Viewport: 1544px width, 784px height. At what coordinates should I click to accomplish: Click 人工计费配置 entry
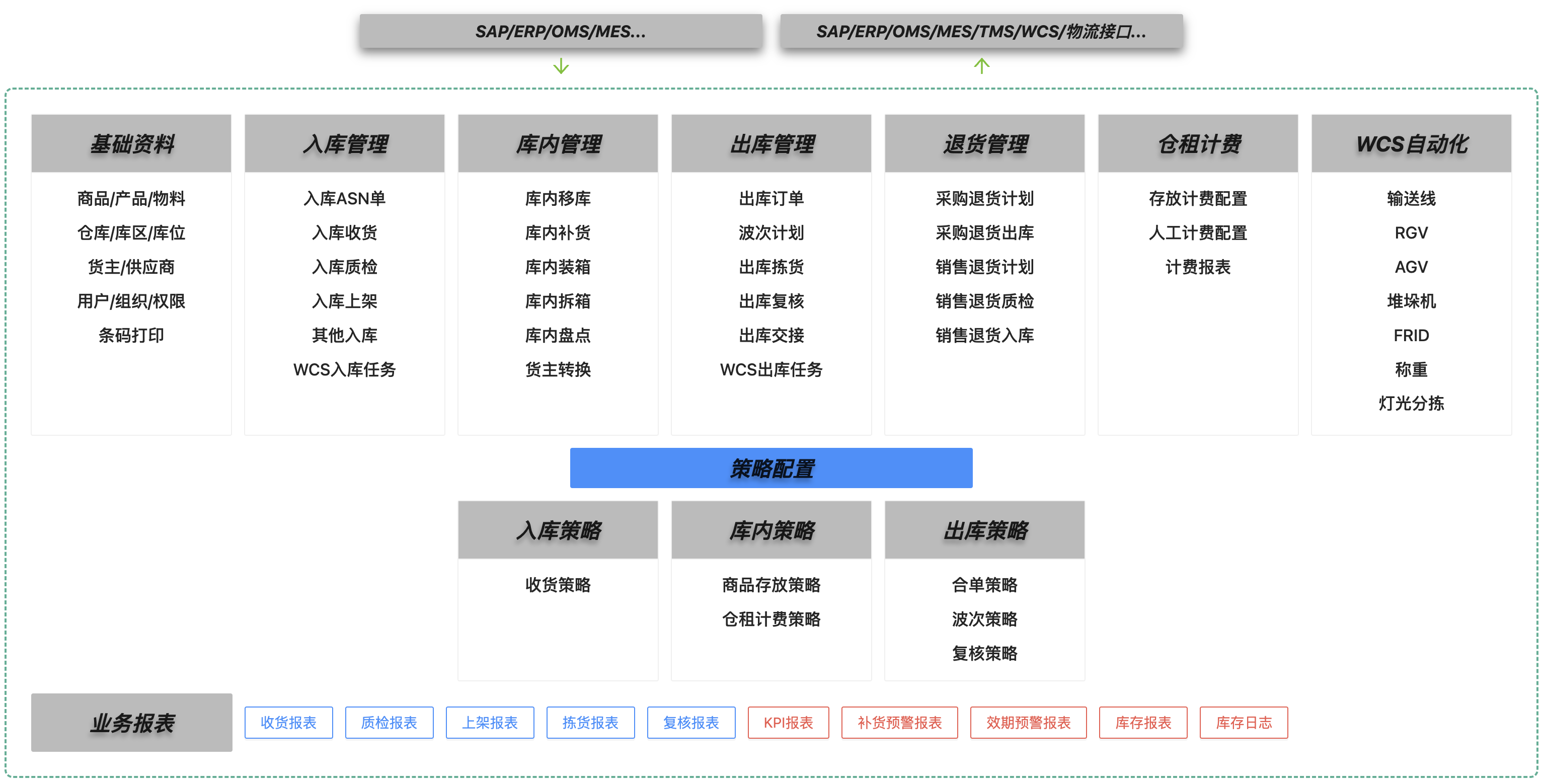click(1198, 232)
